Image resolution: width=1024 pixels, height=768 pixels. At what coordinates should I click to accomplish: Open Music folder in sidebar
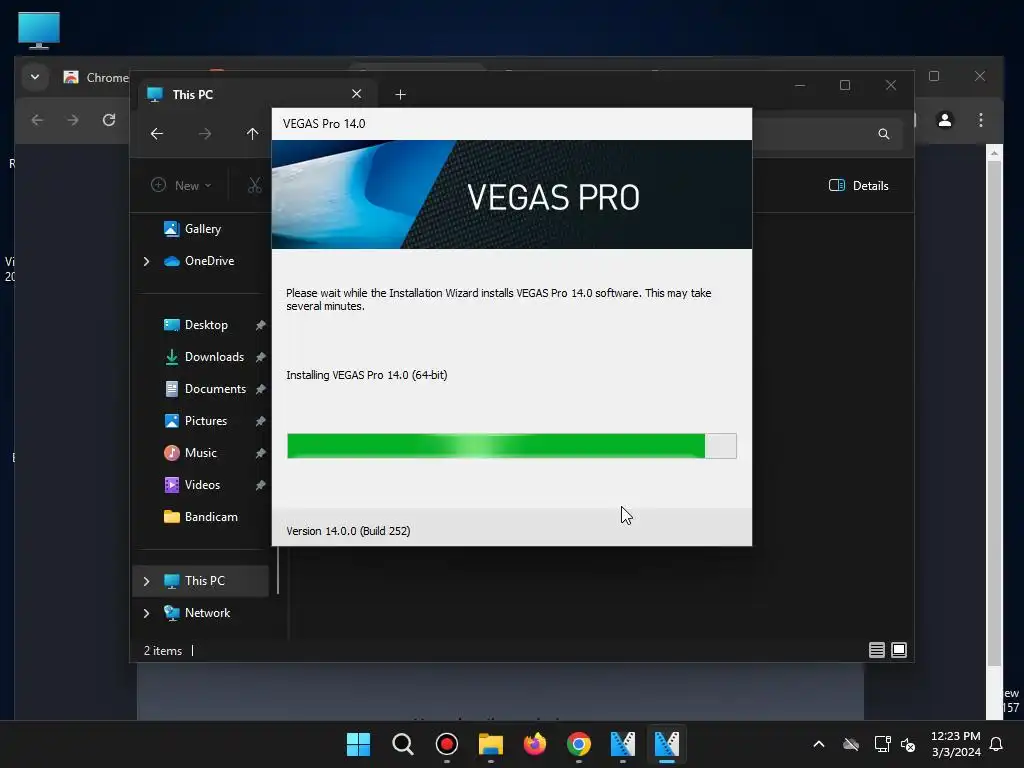click(190, 453)
